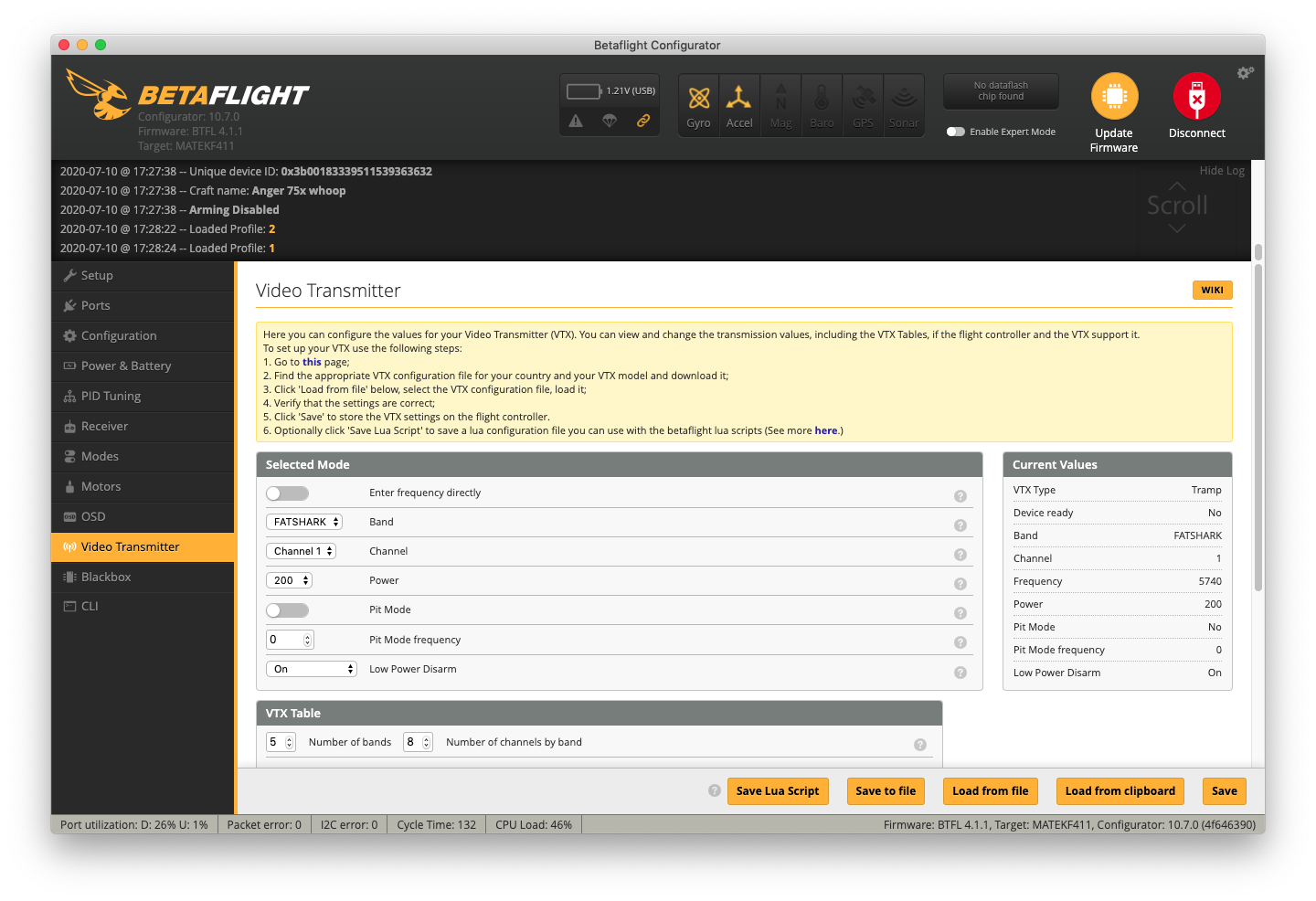Image resolution: width=1316 pixels, height=901 pixels.
Task: Open the settings gear in top corner
Action: 1245,73
